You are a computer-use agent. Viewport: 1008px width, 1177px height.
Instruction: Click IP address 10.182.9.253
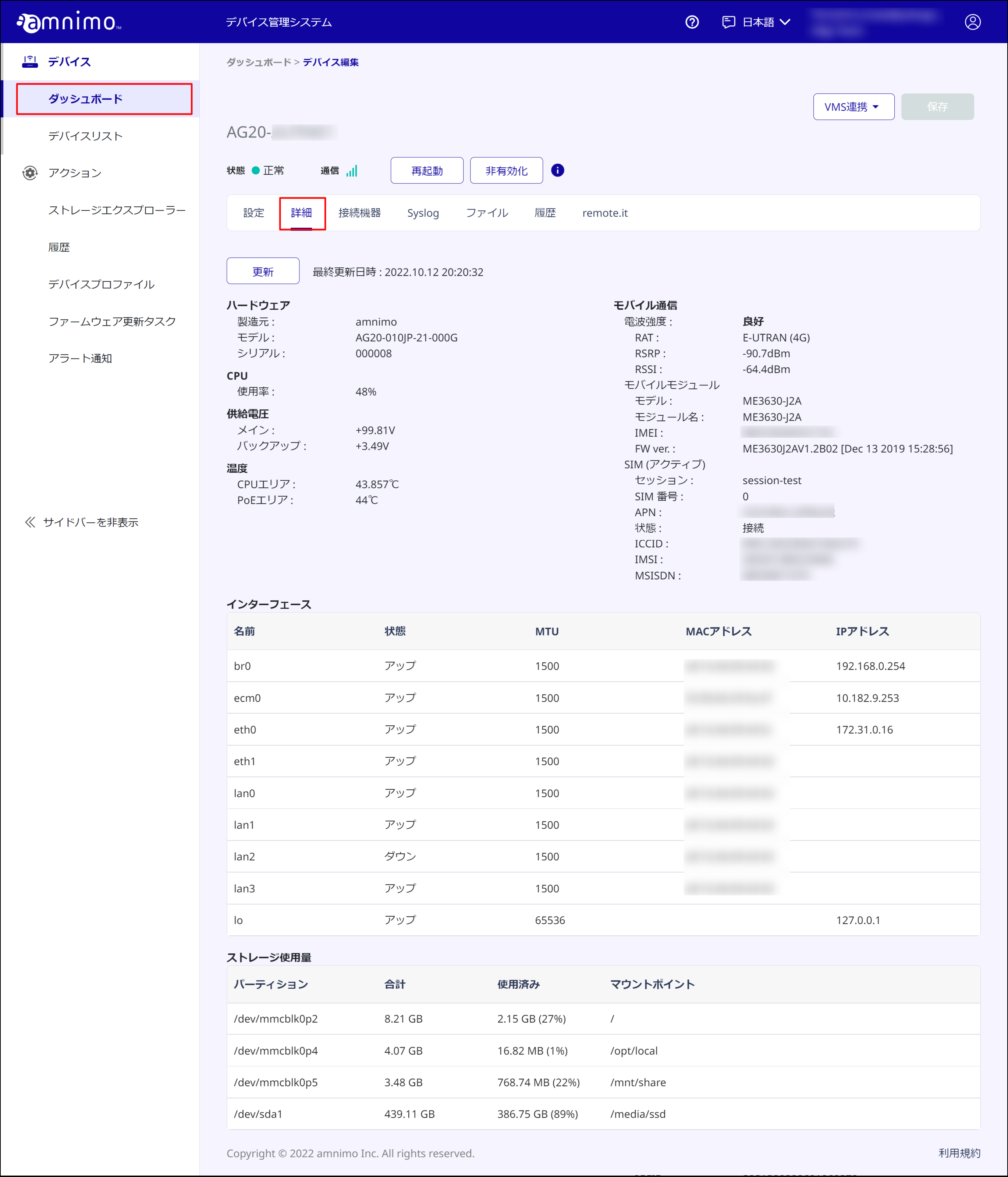(867, 698)
